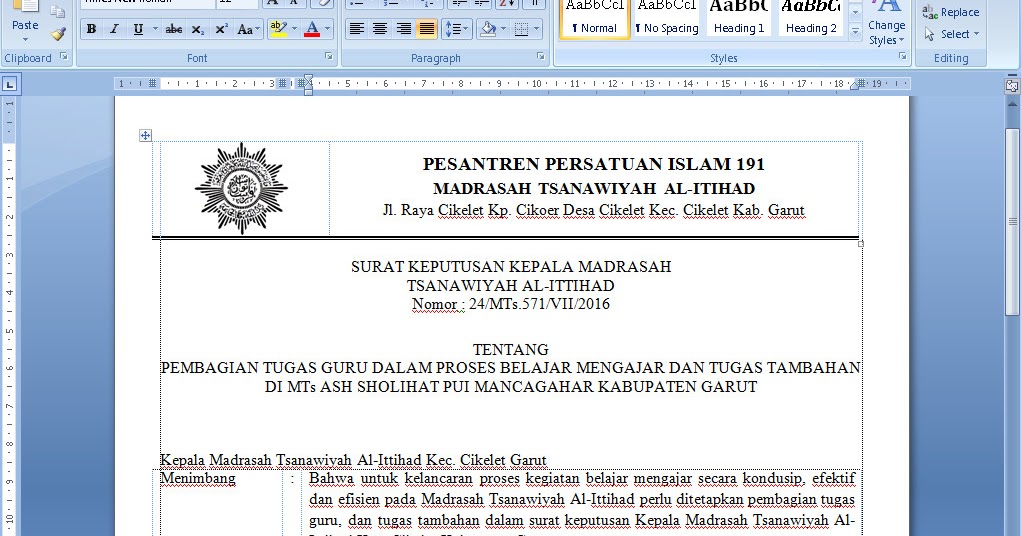Apply the red font color
Screen dimensions: 1021x536
[312, 29]
